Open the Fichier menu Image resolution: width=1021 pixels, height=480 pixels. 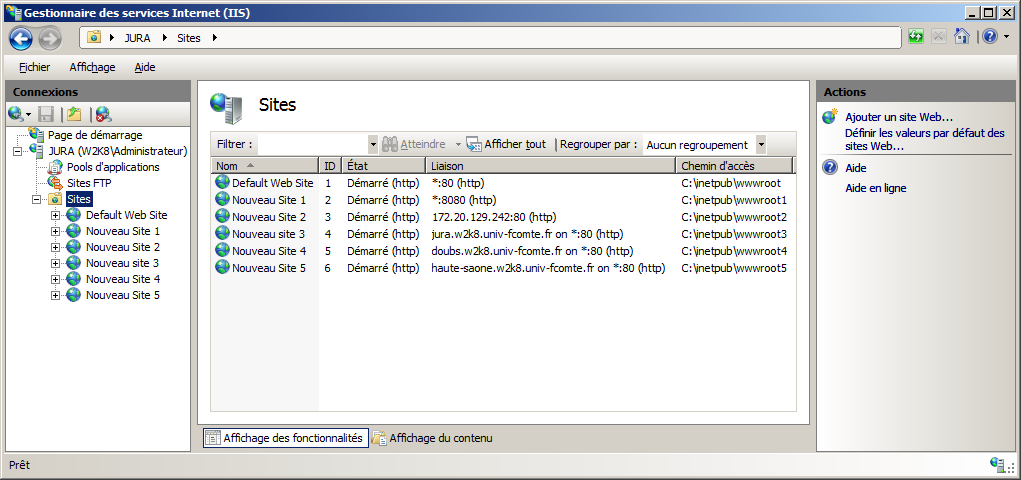tap(34, 67)
